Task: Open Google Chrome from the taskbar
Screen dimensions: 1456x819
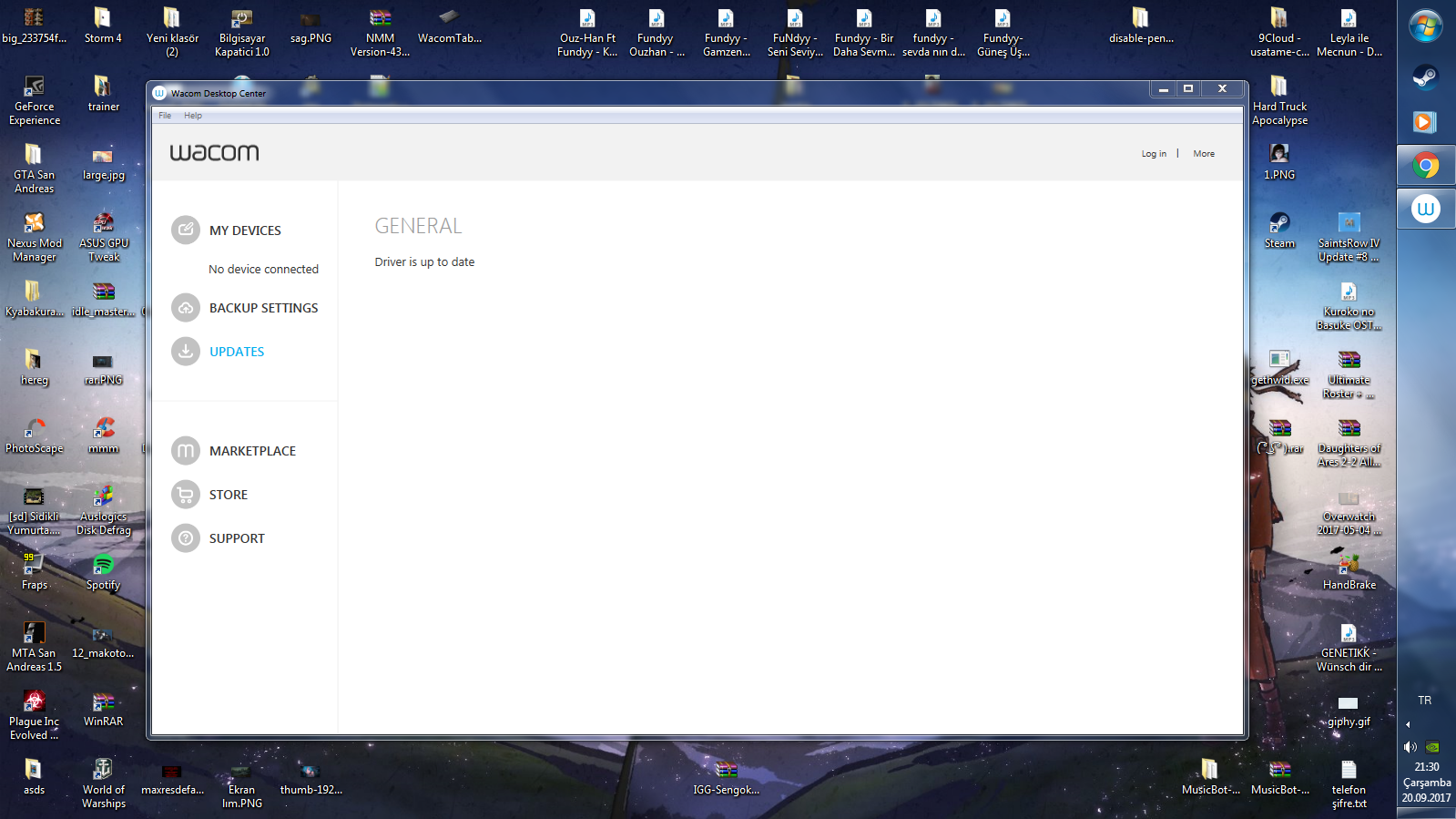Action: [1426, 165]
